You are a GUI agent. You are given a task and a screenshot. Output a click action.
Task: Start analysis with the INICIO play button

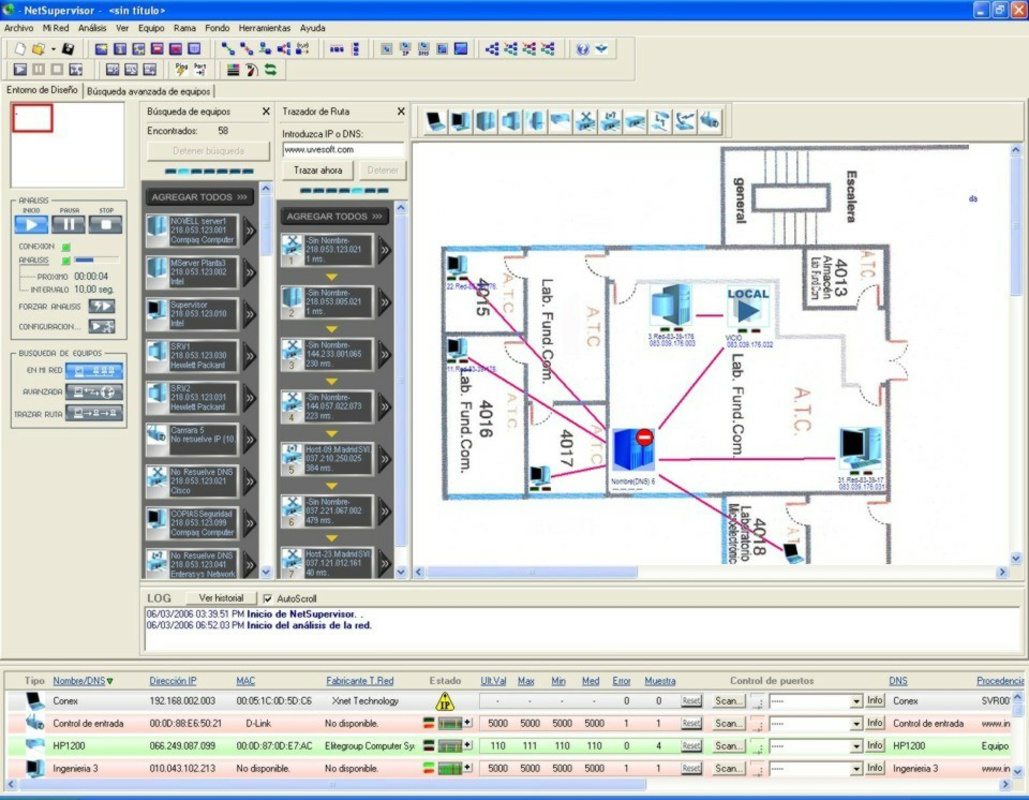point(31,224)
